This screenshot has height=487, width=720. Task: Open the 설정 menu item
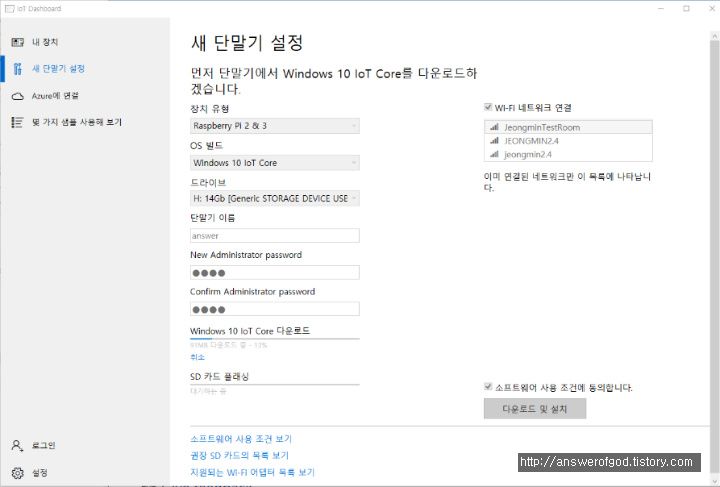tap(85, 473)
